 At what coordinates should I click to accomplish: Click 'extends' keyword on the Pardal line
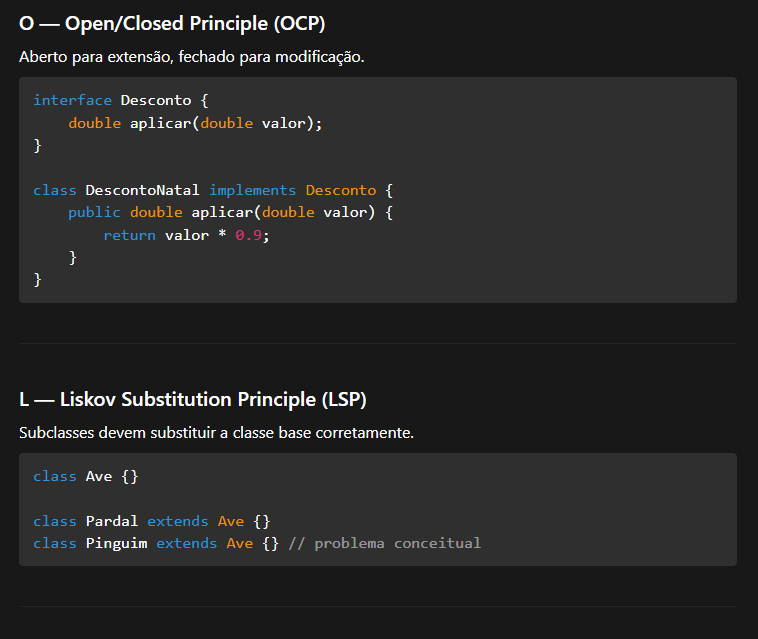point(177,521)
